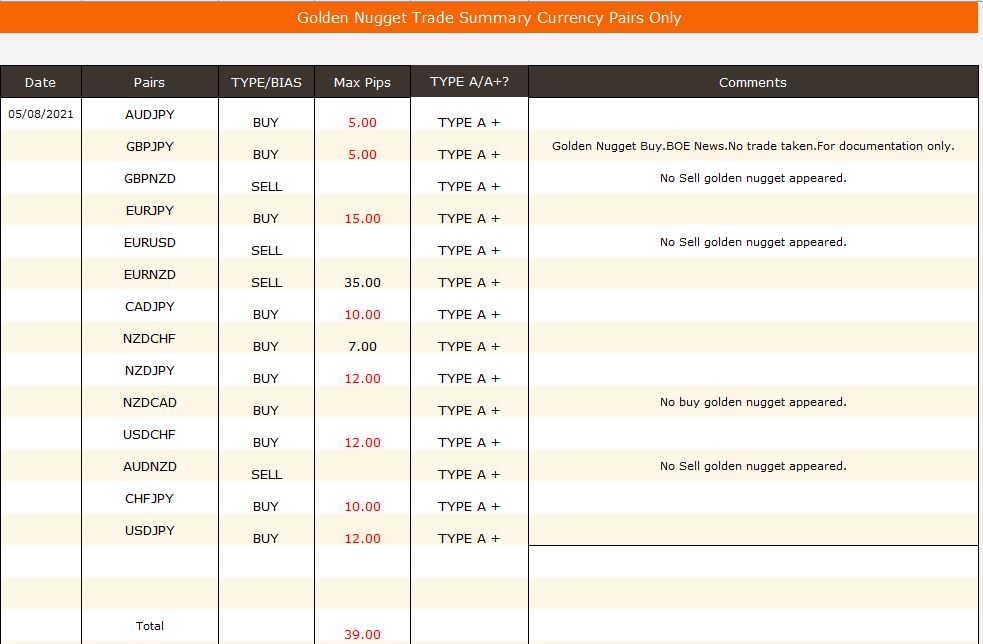Select the NZDCAD pair cell
The width and height of the screenshot is (983, 644).
tap(150, 403)
